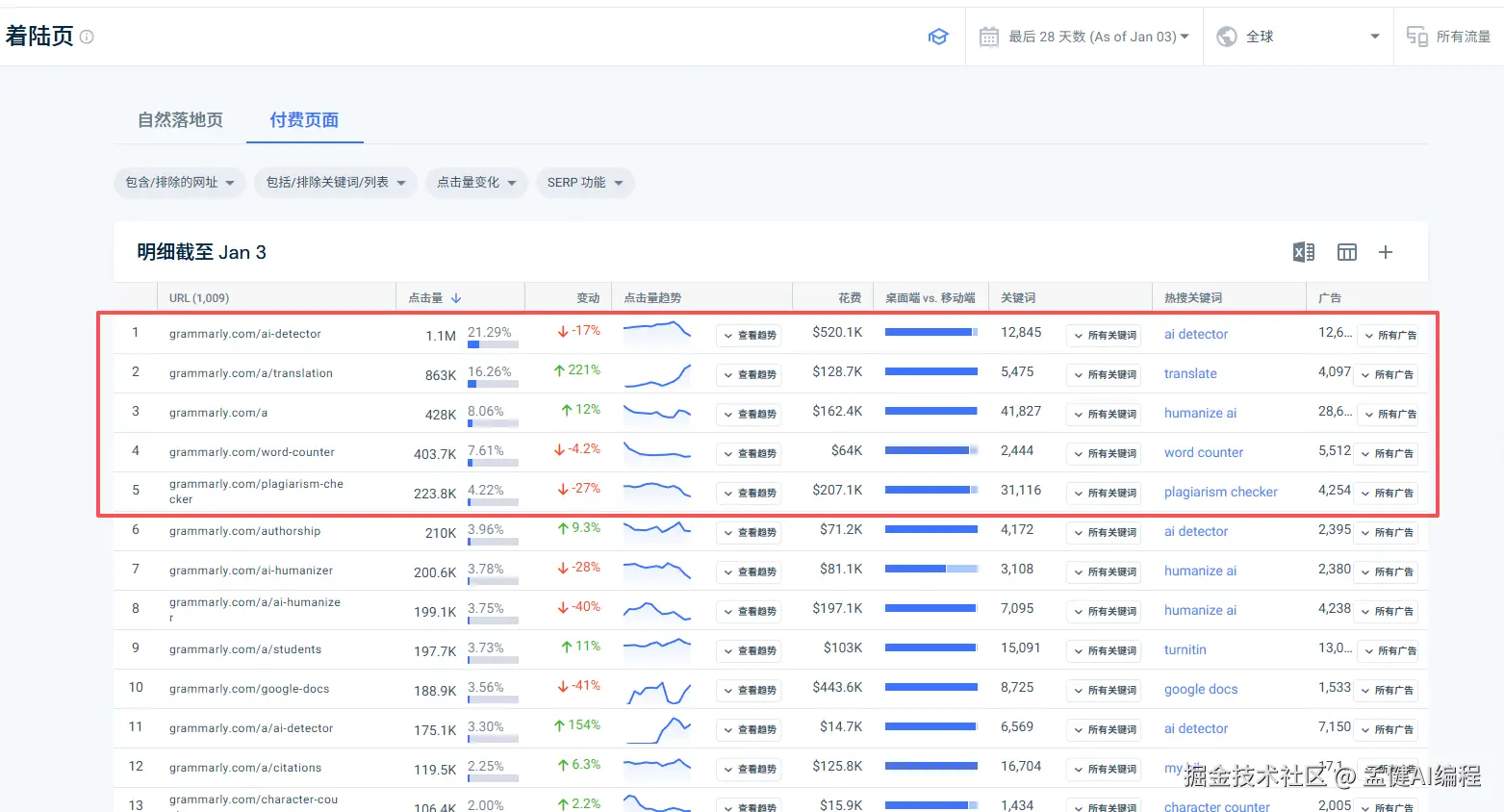Expand 查看趋势 for grammarly.com/a/ai-detector row
Image resolution: width=1504 pixels, height=812 pixels.
749,729
